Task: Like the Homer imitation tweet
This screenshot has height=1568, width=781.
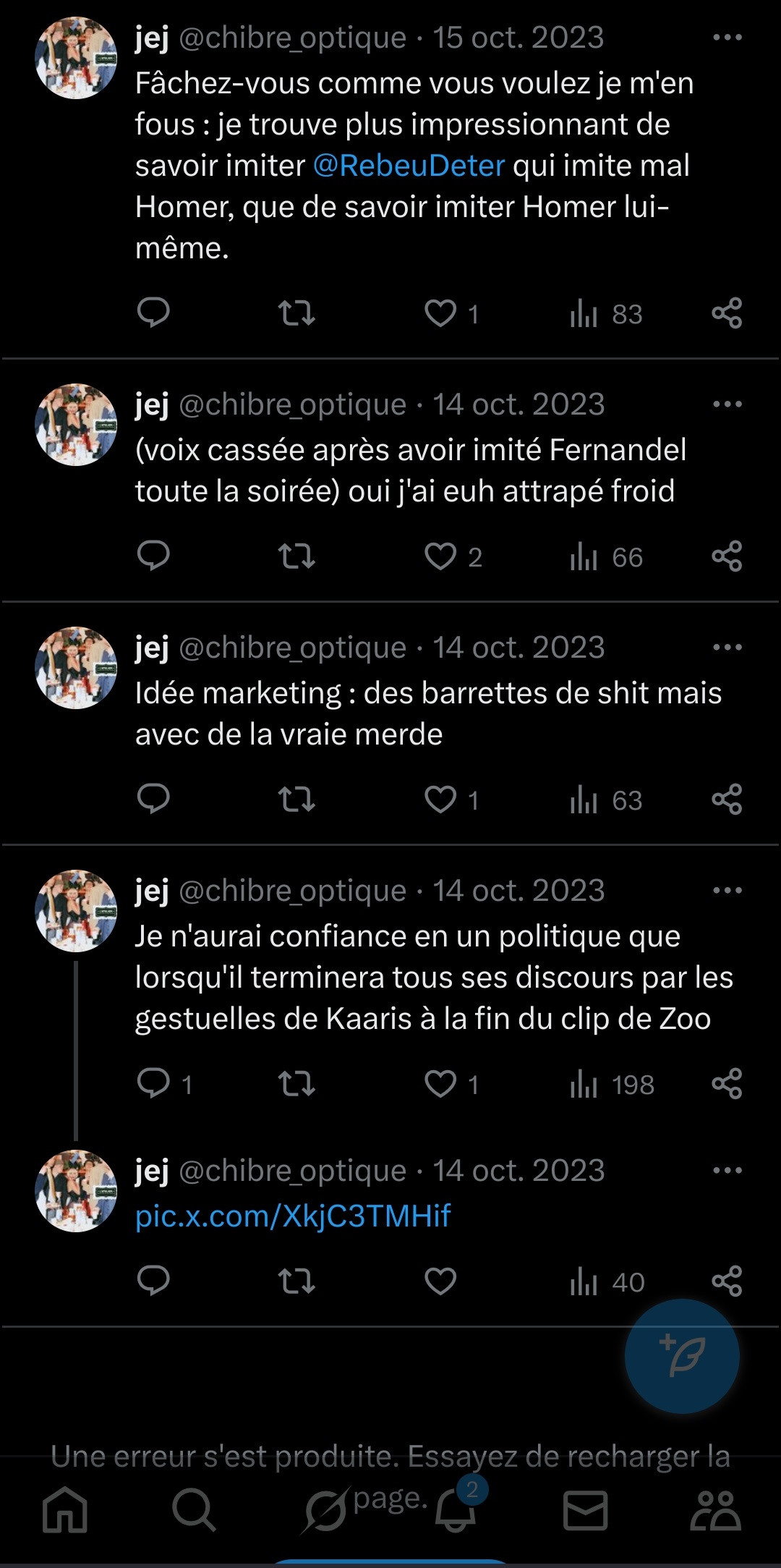Action: coord(440,313)
